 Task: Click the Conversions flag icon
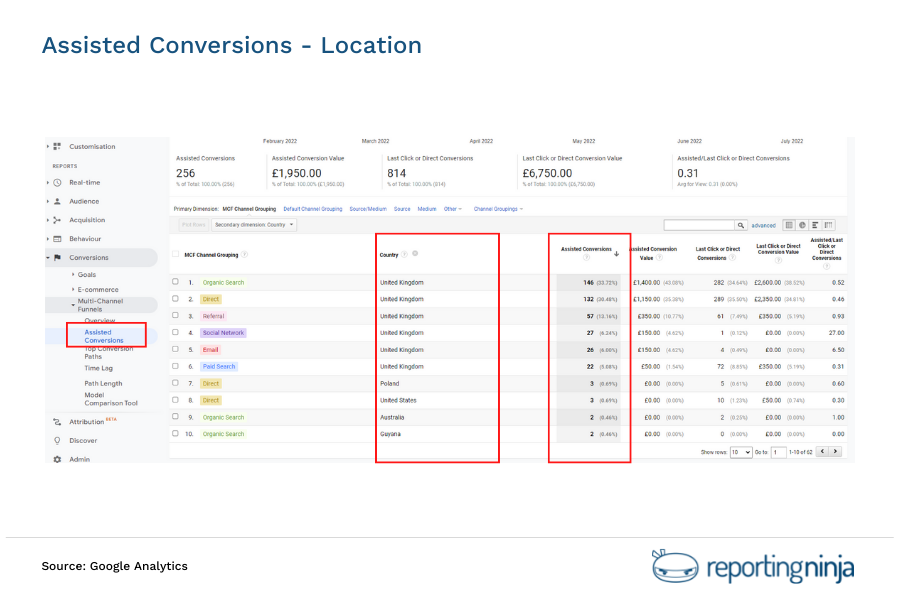[x=57, y=258]
